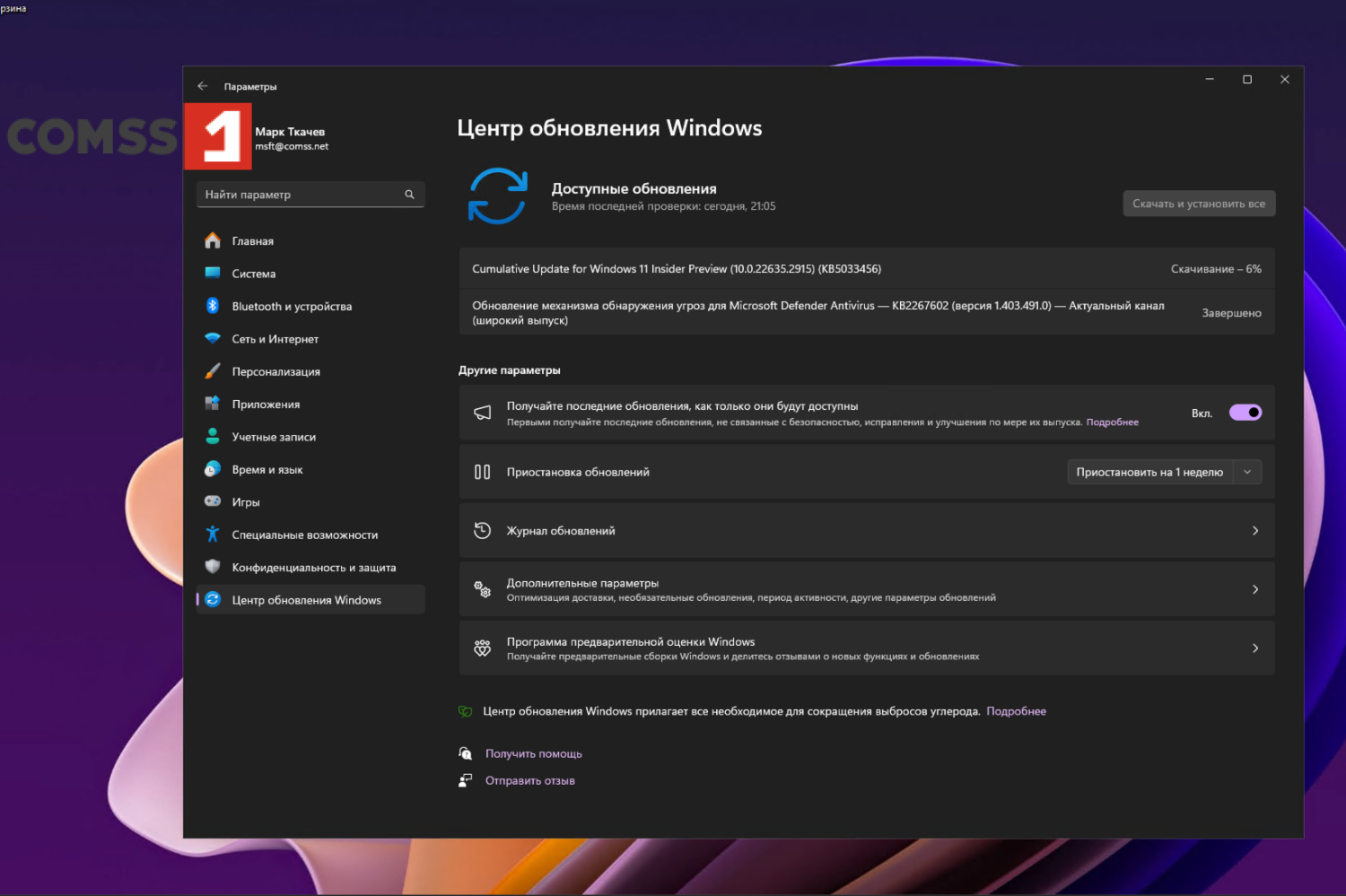Click the Получить помощь link
The height and width of the screenshot is (896, 1346).
[x=534, y=753]
